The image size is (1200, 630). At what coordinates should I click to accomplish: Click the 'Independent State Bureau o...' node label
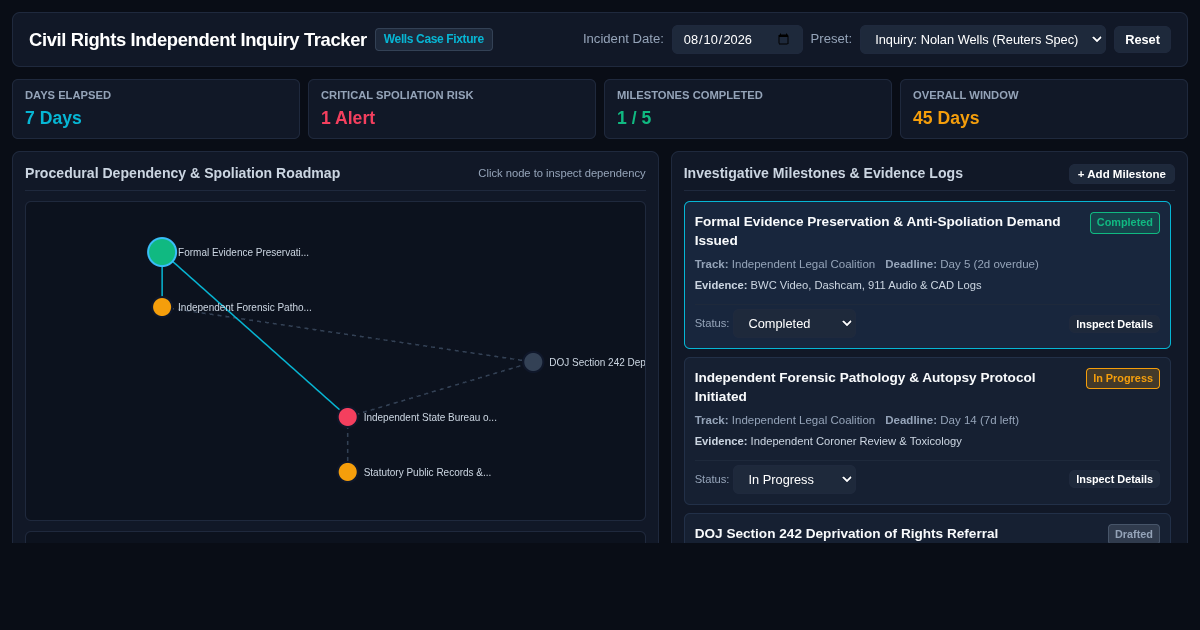430,418
